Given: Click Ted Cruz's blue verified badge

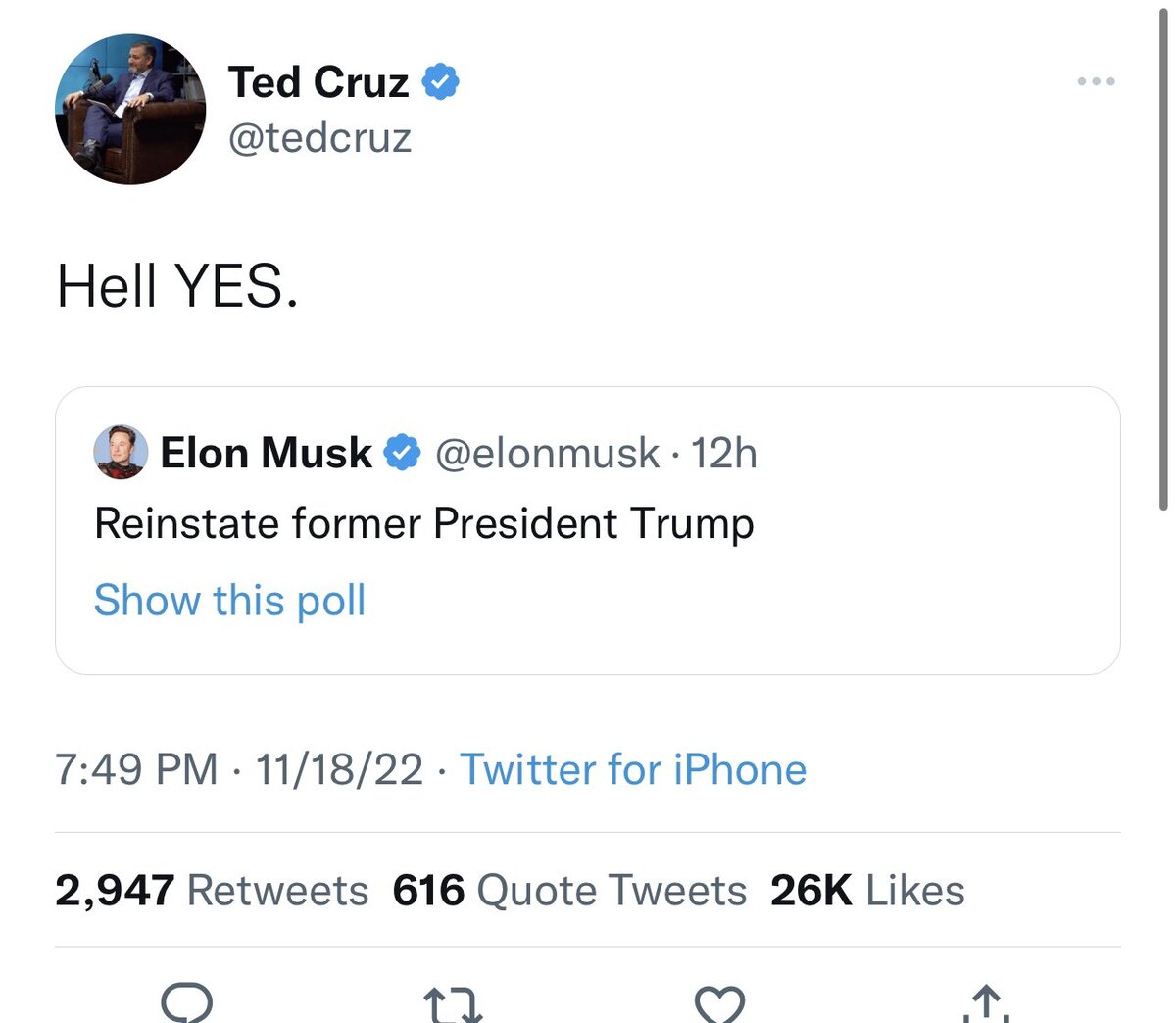Looking at the screenshot, I should pyautogui.click(x=441, y=82).
